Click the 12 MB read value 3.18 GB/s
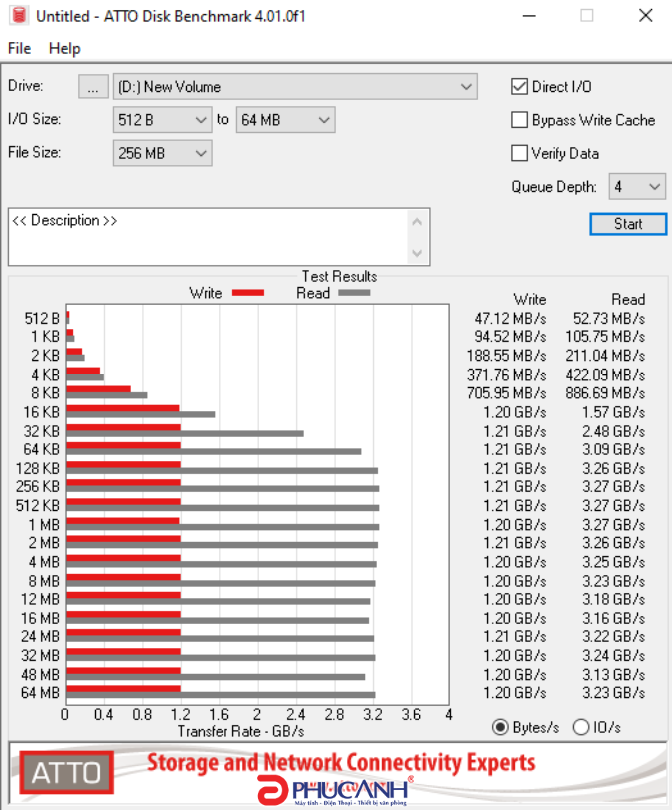 (x=614, y=599)
